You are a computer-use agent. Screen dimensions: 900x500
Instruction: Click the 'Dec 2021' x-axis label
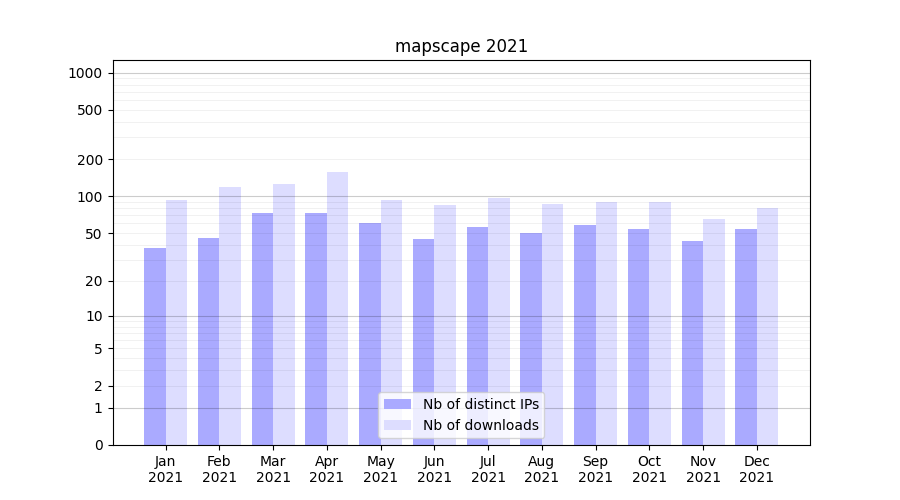[x=757, y=469]
